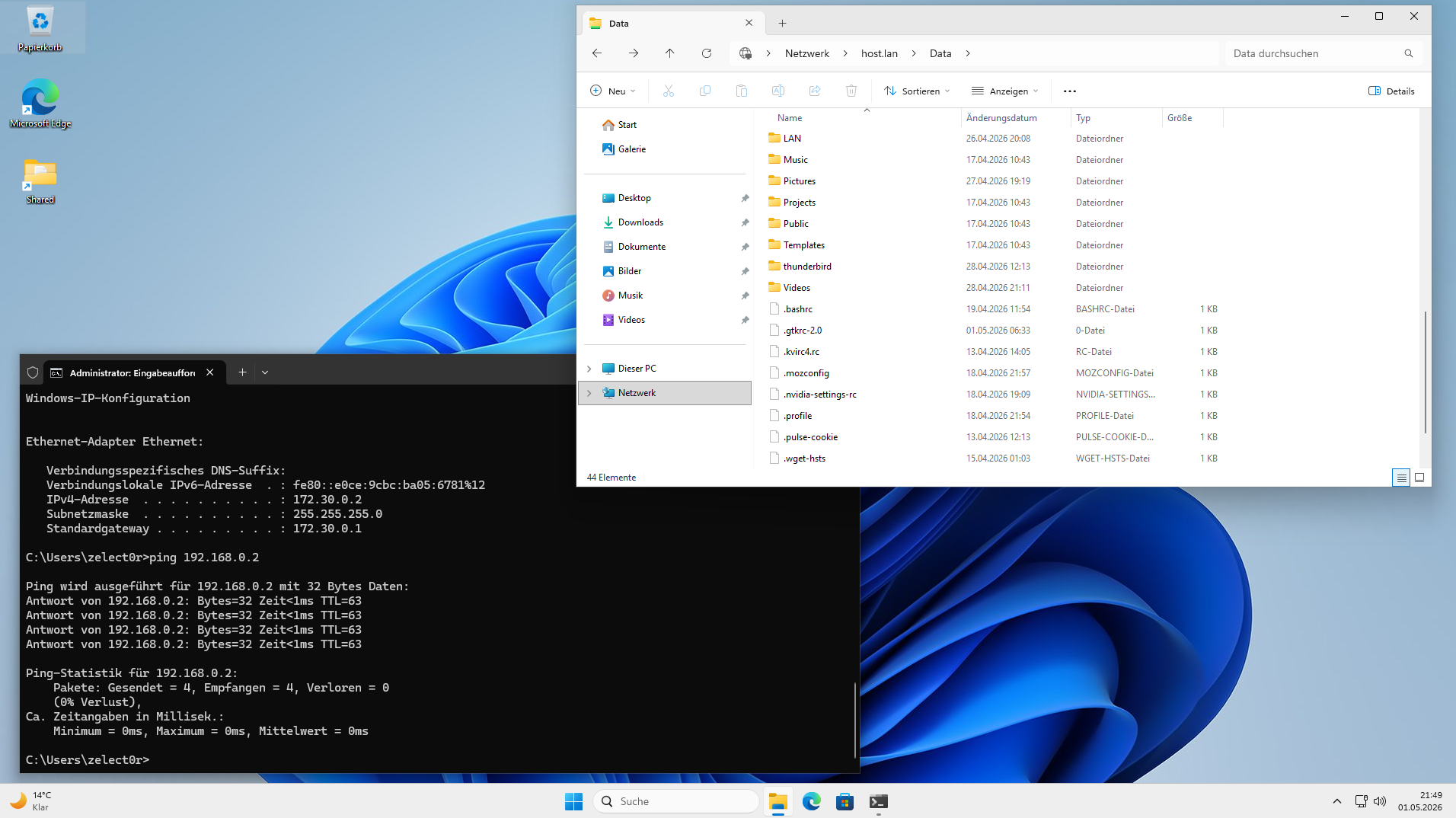Open the volume tray icon
Screen dimensions: 1456x818
[x=1379, y=801]
